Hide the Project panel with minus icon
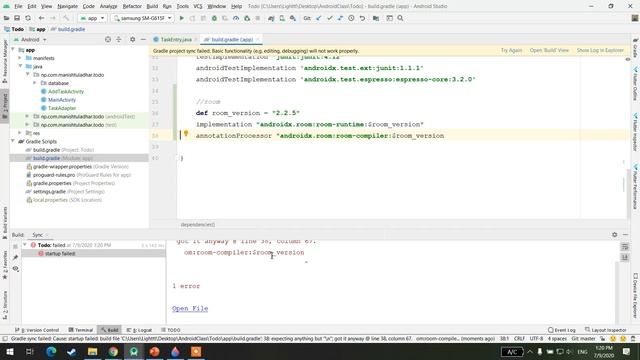Viewport: 640px width, 360px height. coord(143,40)
